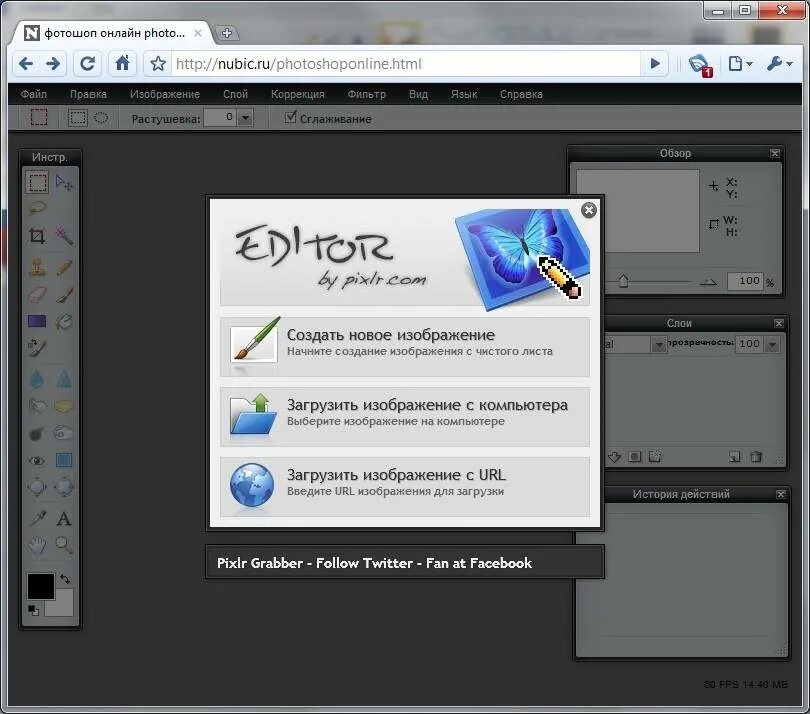Screen dimensions: 810x714
Task: Click the new layer icon in Слои panel
Action: click(x=735, y=457)
